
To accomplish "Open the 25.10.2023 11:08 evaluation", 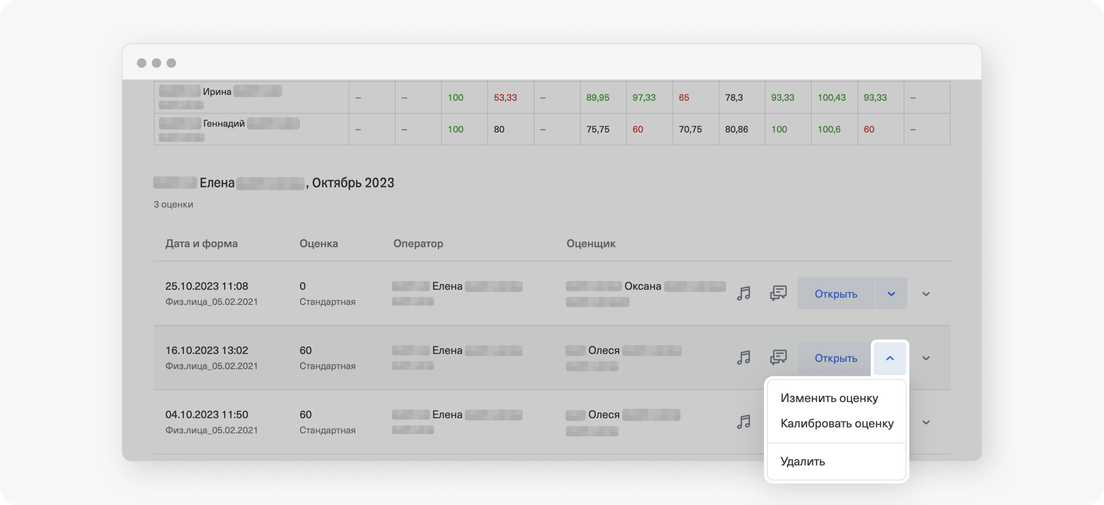I will (x=836, y=294).
